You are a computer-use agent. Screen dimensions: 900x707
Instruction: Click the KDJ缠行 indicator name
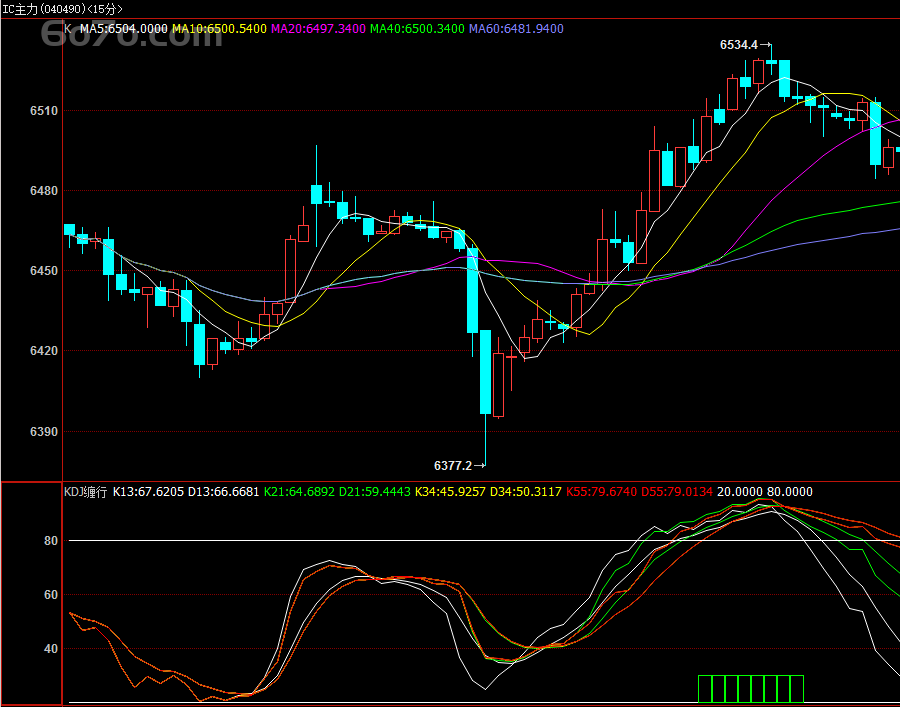click(x=86, y=492)
